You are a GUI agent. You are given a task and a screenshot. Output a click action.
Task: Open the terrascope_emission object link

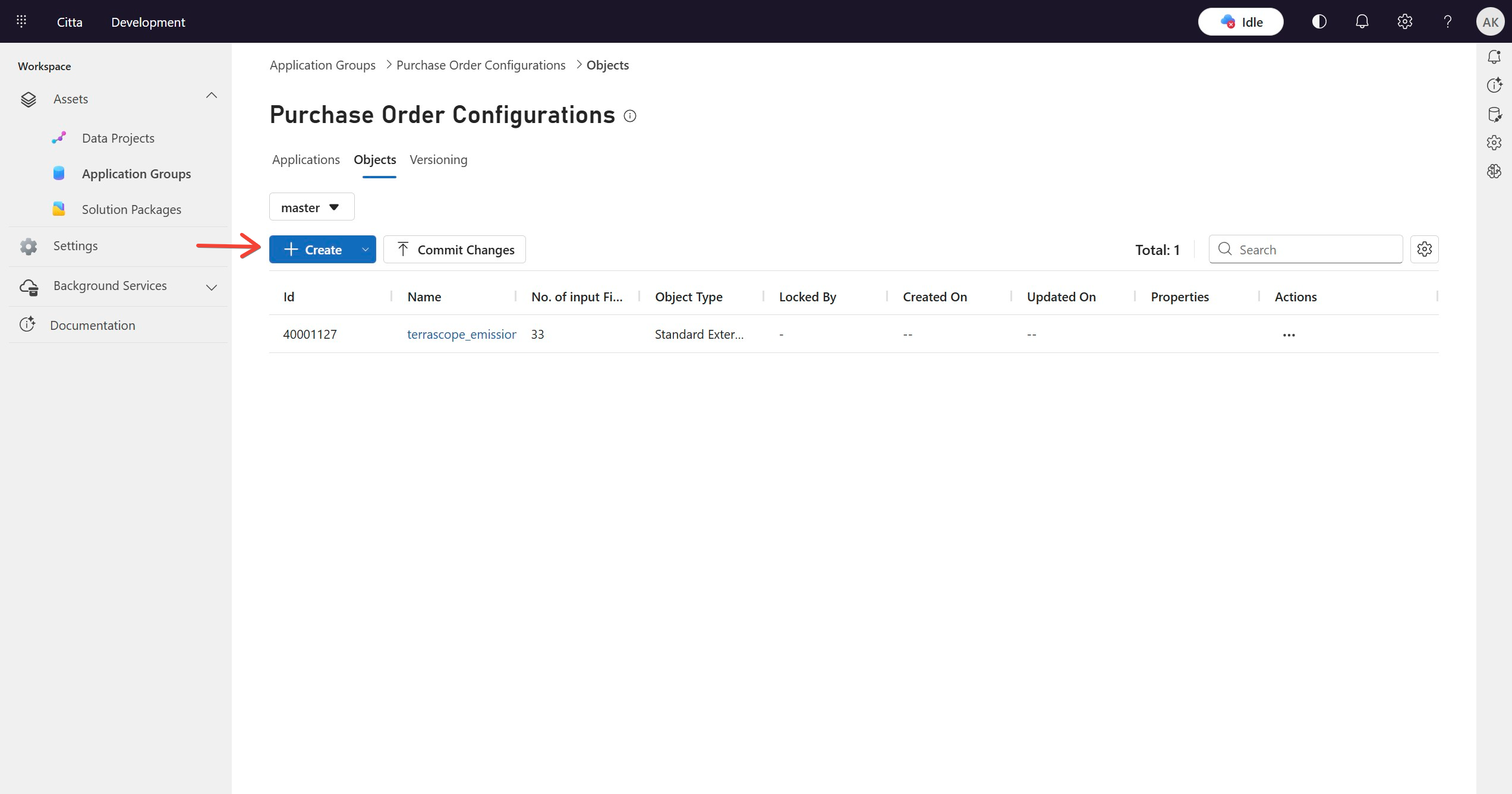461,335
